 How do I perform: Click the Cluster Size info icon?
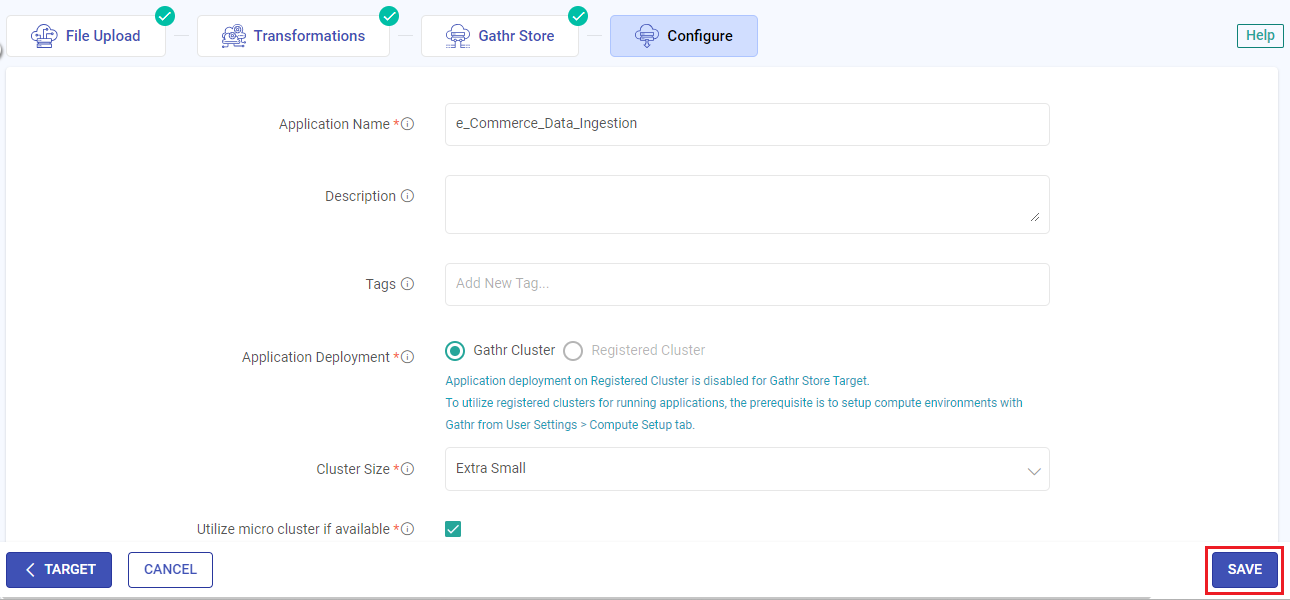tap(407, 469)
